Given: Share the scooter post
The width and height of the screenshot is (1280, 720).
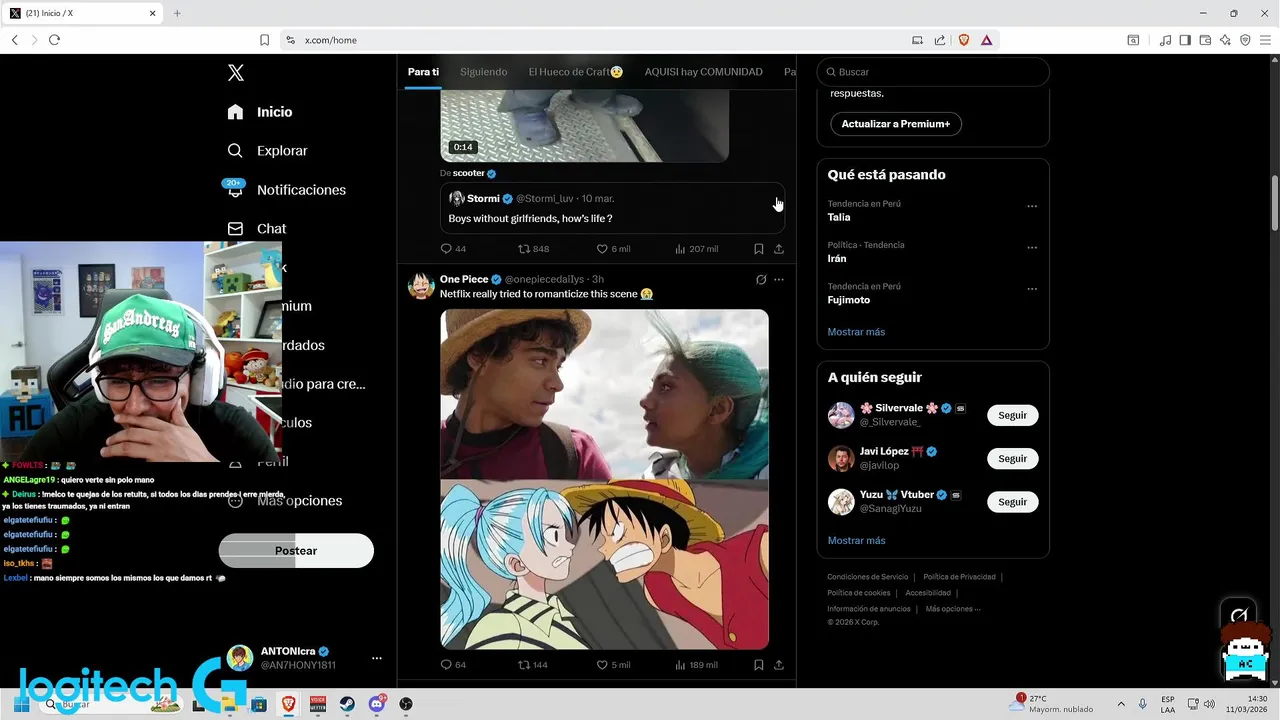Looking at the screenshot, I should pyautogui.click(x=779, y=249).
